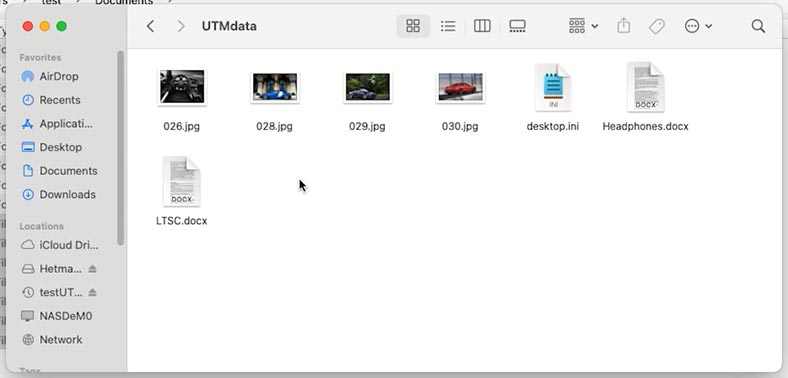Select the LTSC.docx file icon
788x378 pixels.
click(x=181, y=181)
